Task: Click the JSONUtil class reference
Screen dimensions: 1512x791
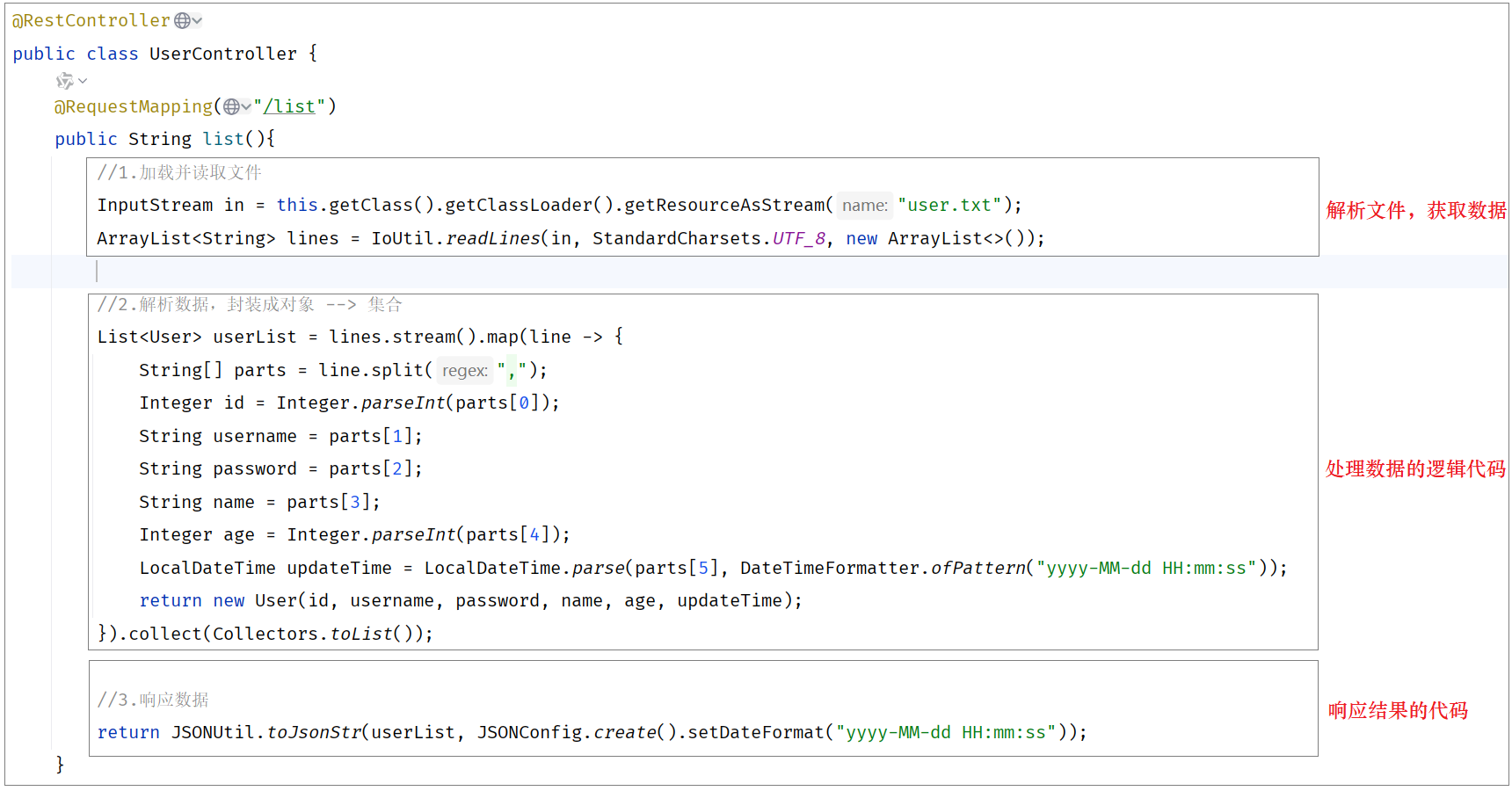Action: tap(214, 732)
